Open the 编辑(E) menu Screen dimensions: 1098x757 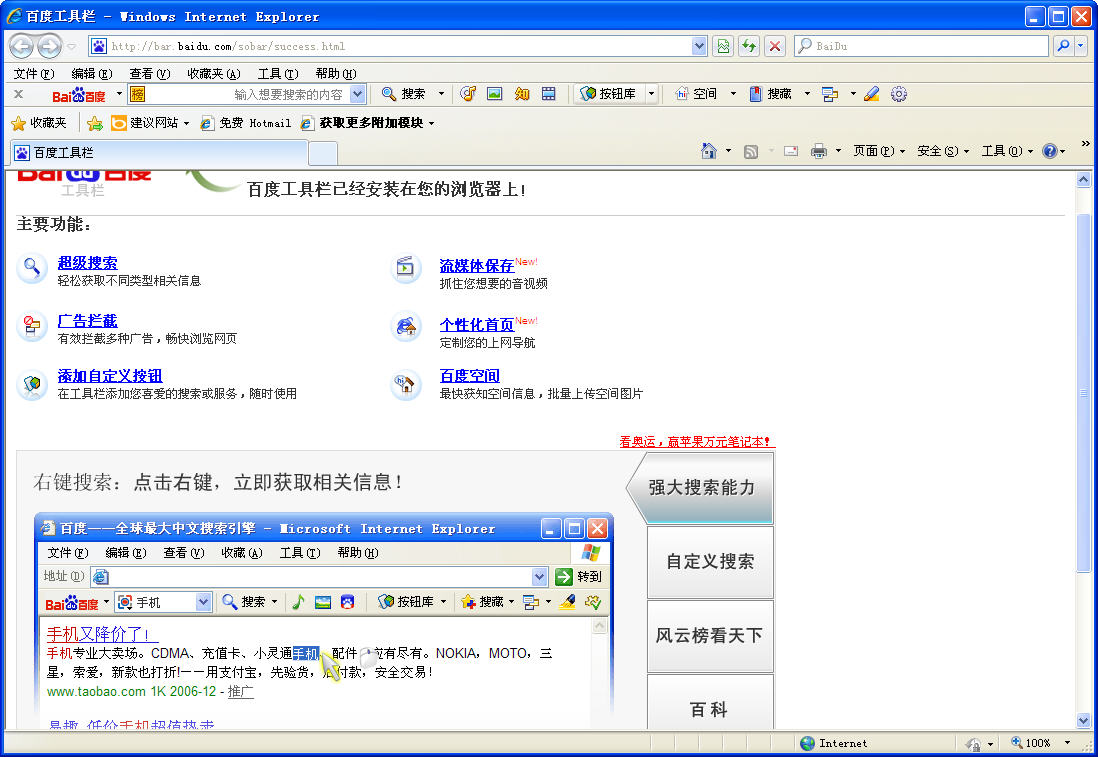pos(92,74)
